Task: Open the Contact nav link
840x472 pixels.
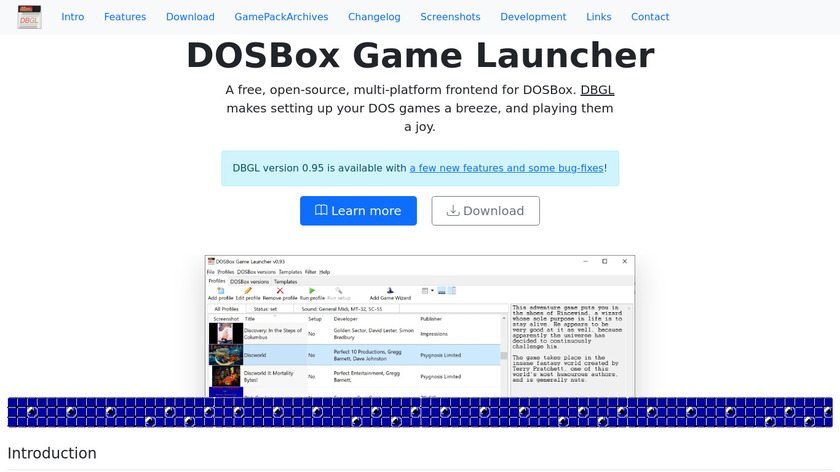Action: tap(650, 17)
